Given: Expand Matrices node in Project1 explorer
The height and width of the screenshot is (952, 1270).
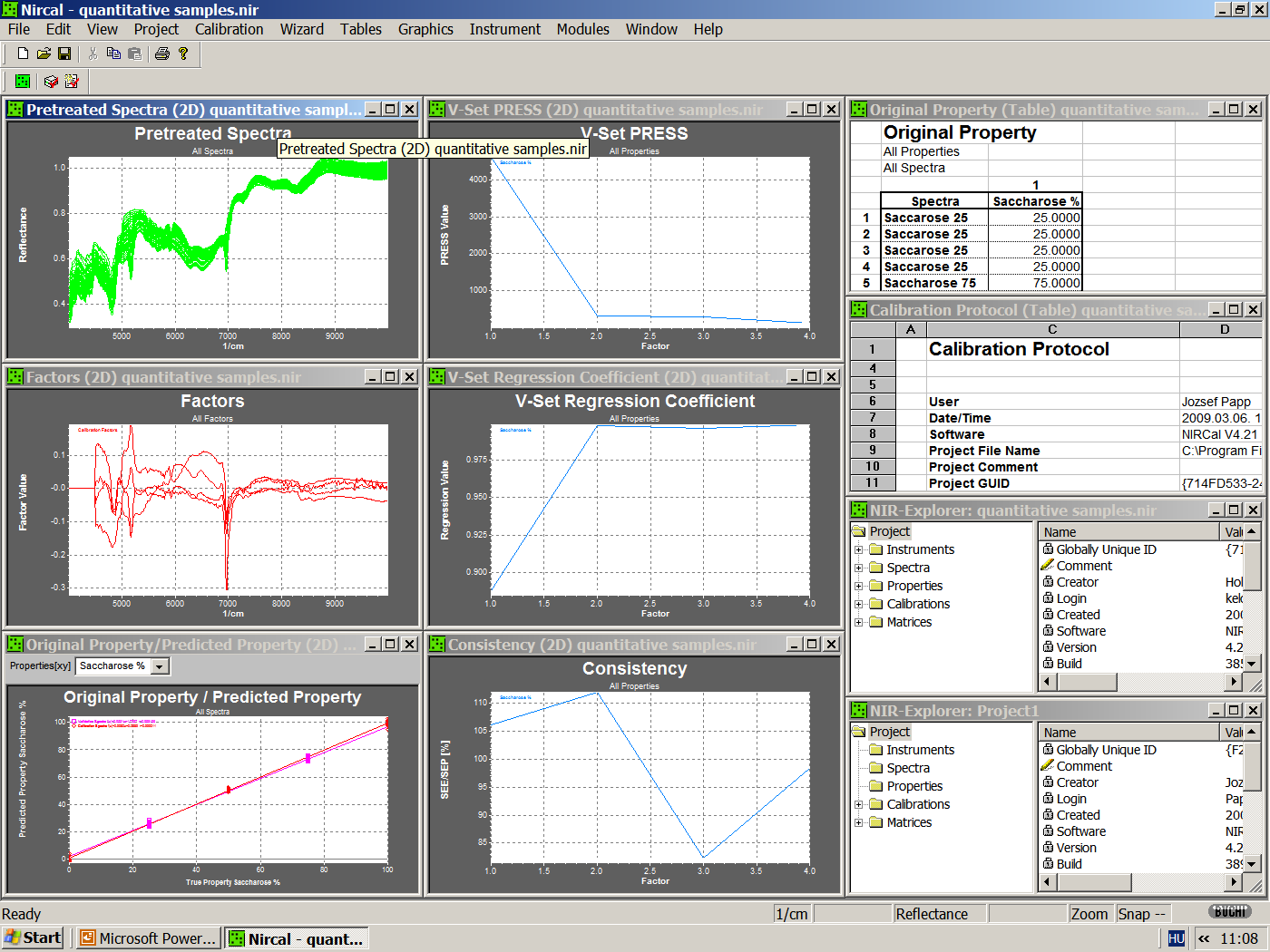Looking at the screenshot, I should click(x=858, y=822).
